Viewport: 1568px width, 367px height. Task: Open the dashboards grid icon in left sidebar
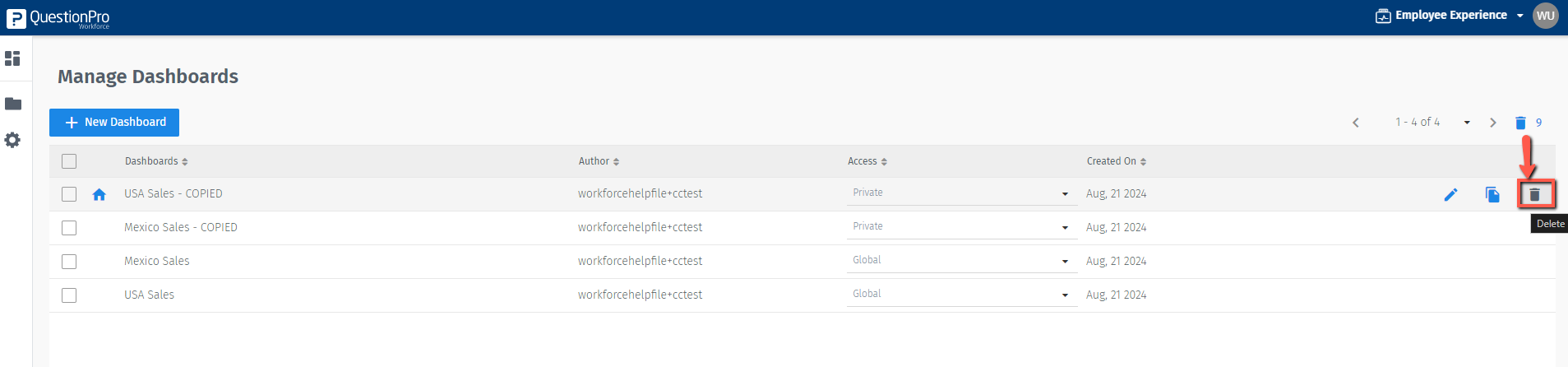coord(12,58)
